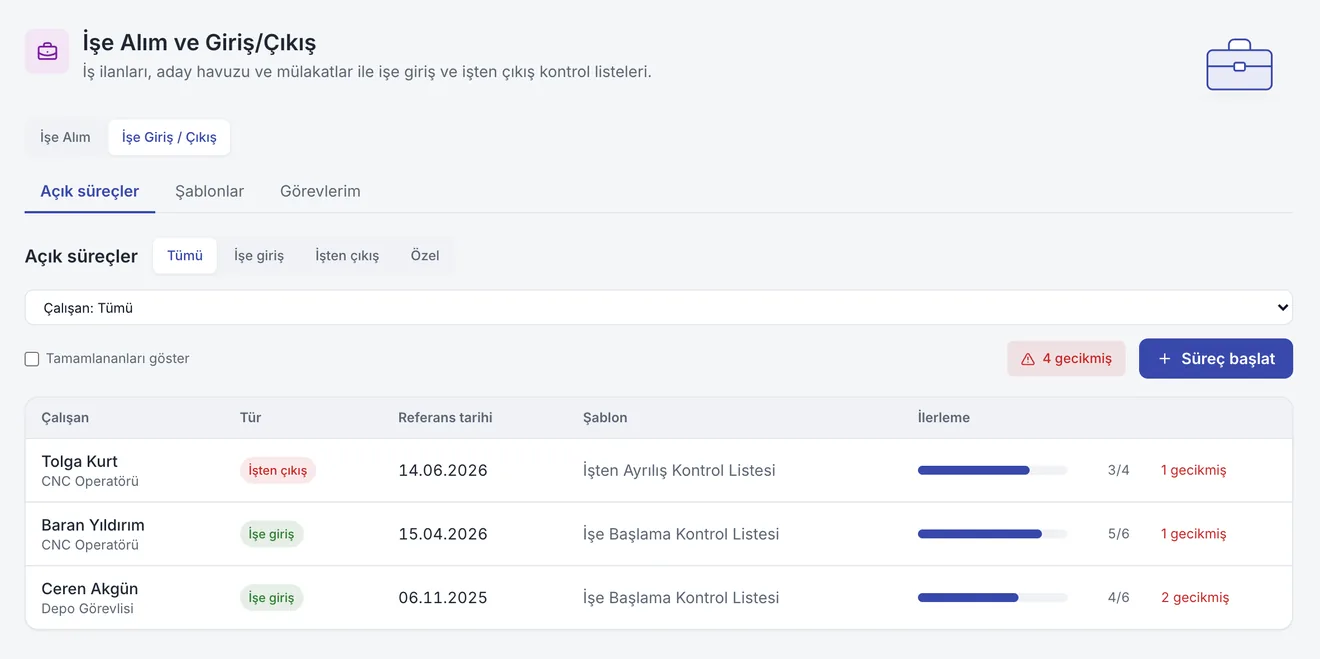
Task: Click the 2 gecikmiş link for Ceren Akgün
Action: 1195,598
